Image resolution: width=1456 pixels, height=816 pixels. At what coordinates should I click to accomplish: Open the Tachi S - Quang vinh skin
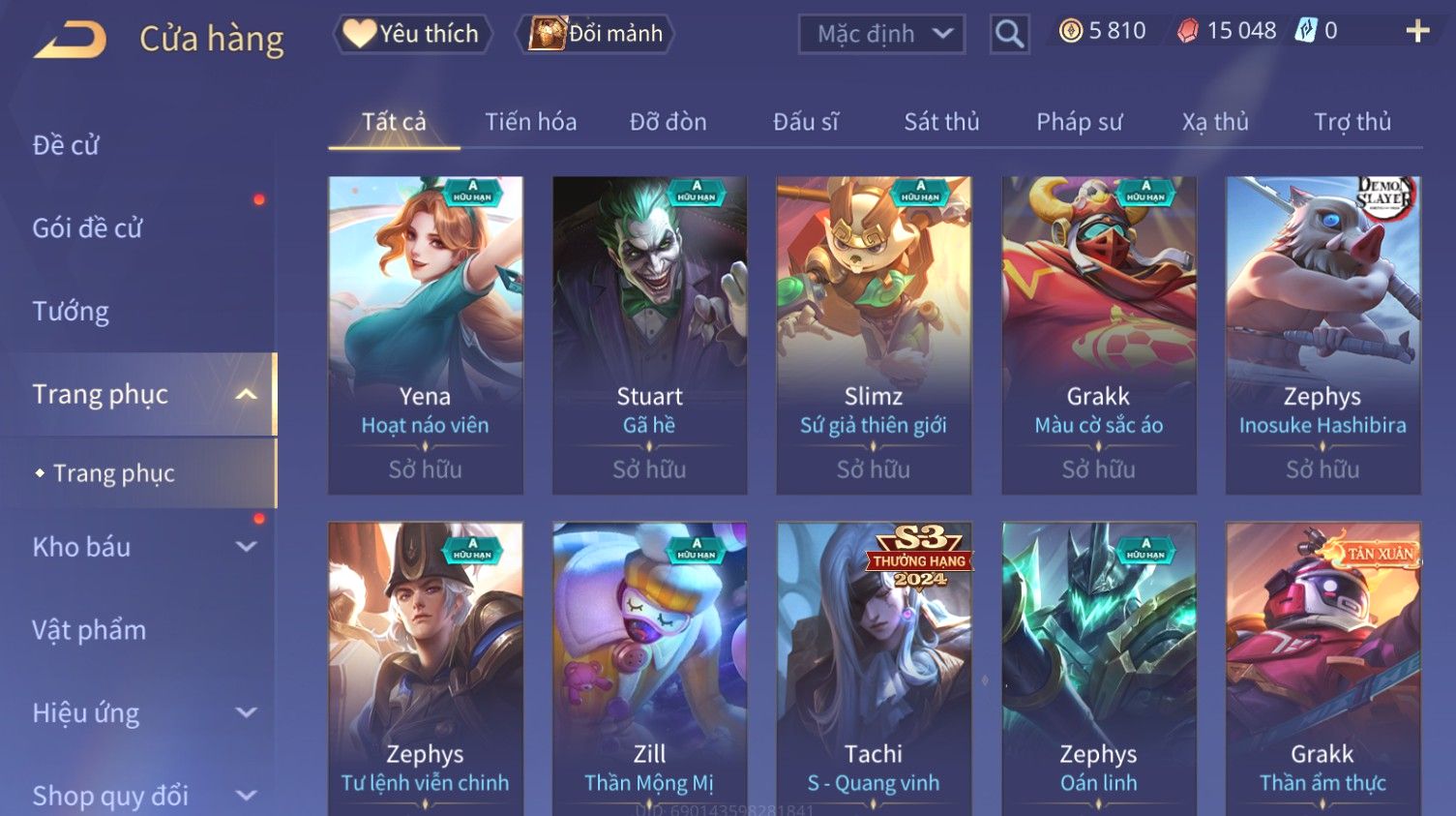click(874, 668)
